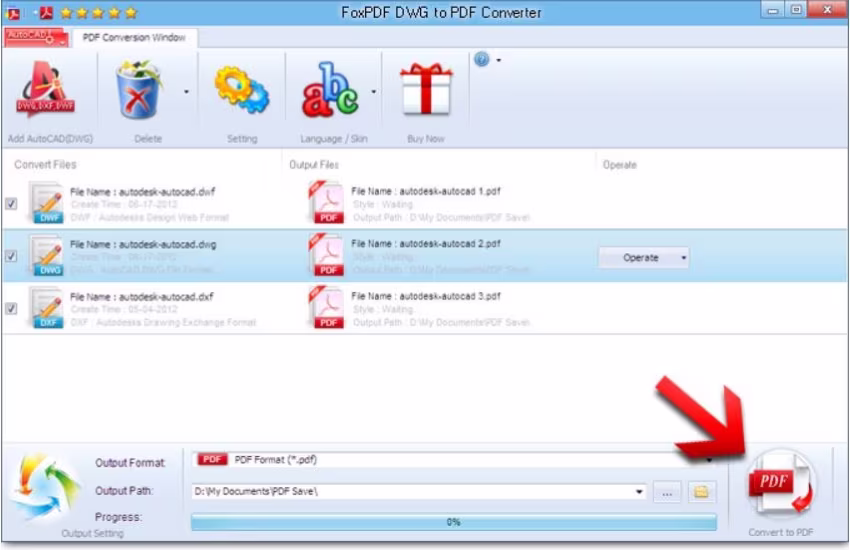Image resolution: width=850 pixels, height=550 pixels.
Task: Uncheck the autodesk-autocad.dwf checkbox
Action: coord(11,204)
